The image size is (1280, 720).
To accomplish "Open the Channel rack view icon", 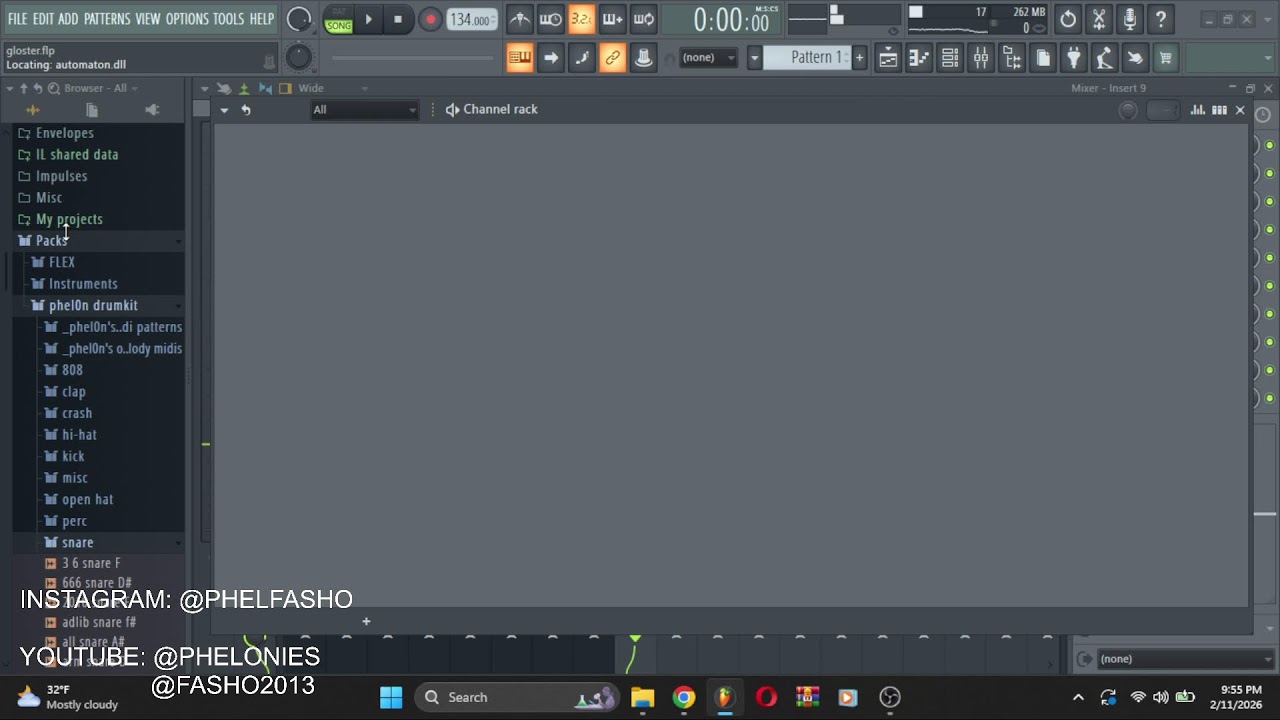I will 950,58.
